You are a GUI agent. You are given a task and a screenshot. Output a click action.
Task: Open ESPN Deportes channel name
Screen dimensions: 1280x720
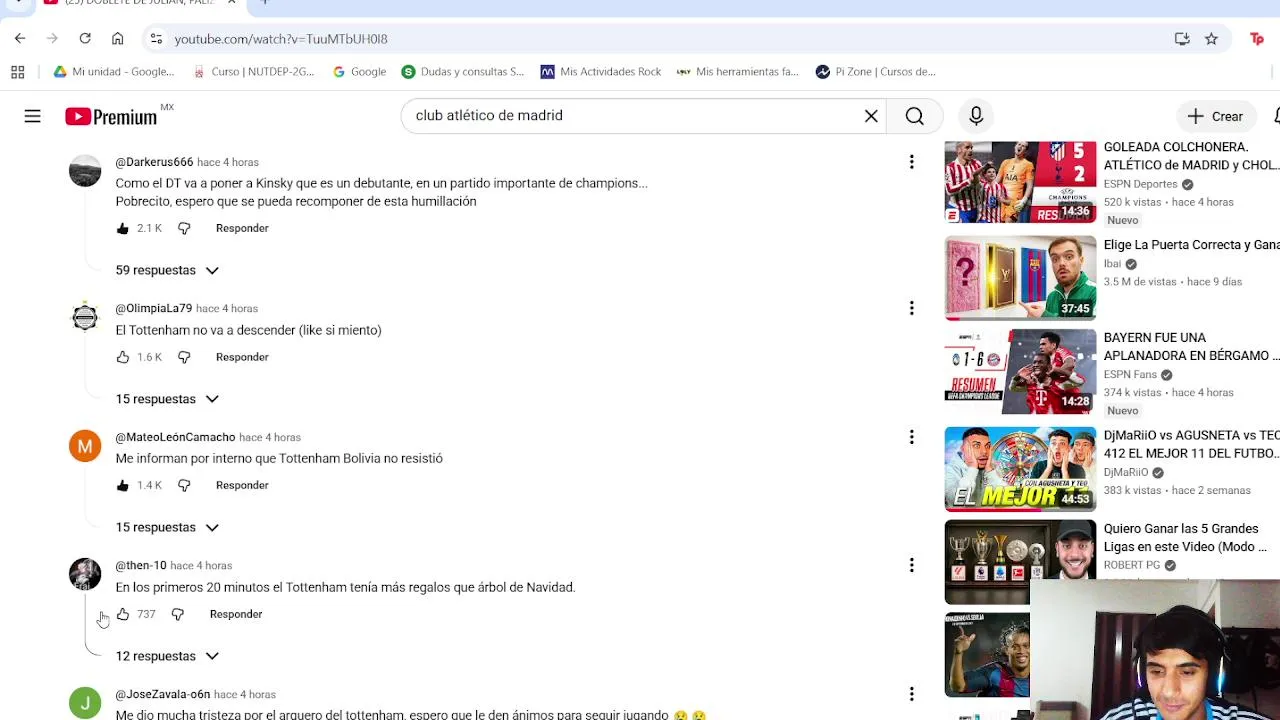click(x=1140, y=184)
